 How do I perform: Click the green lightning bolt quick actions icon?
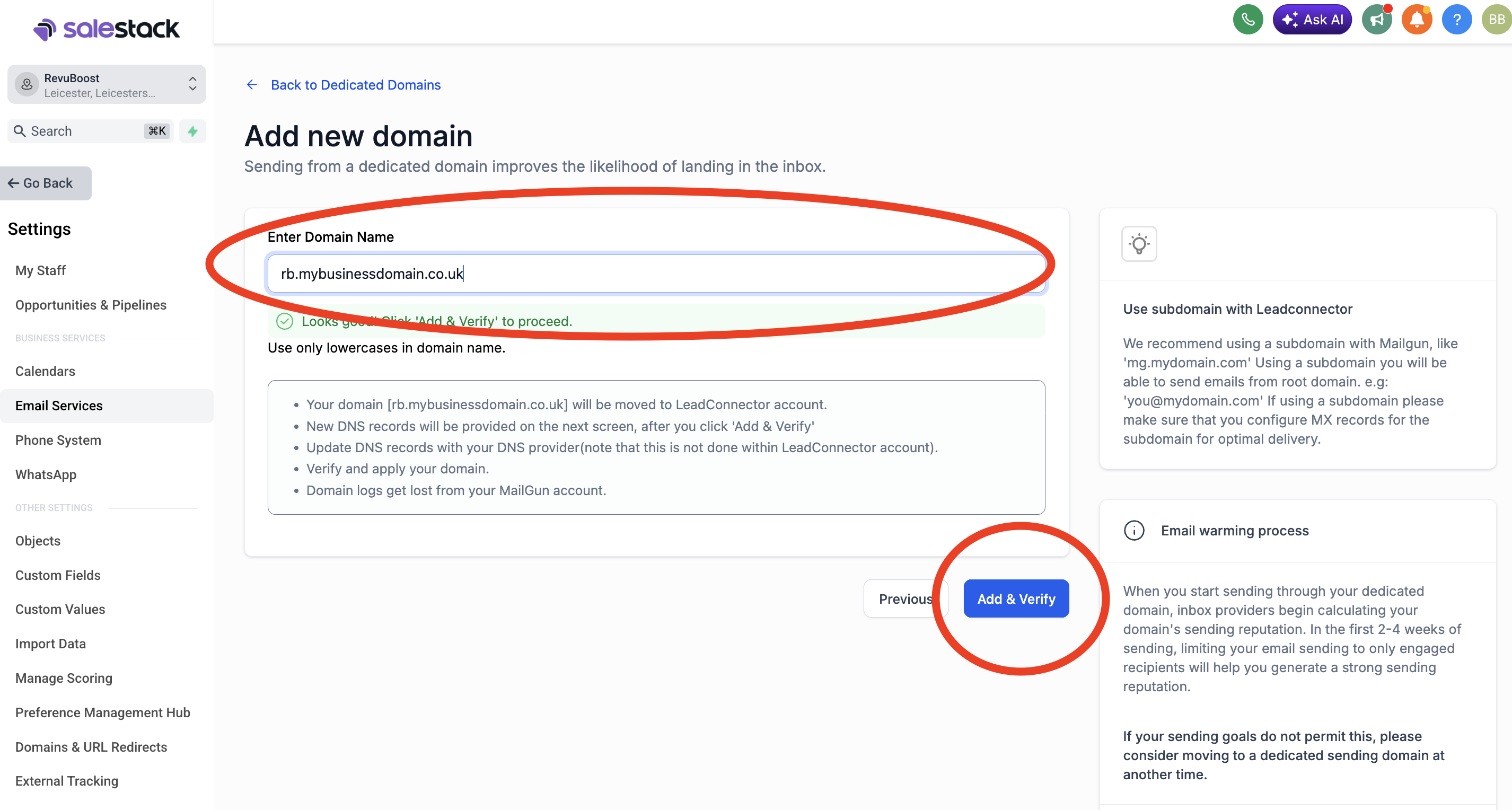192,131
